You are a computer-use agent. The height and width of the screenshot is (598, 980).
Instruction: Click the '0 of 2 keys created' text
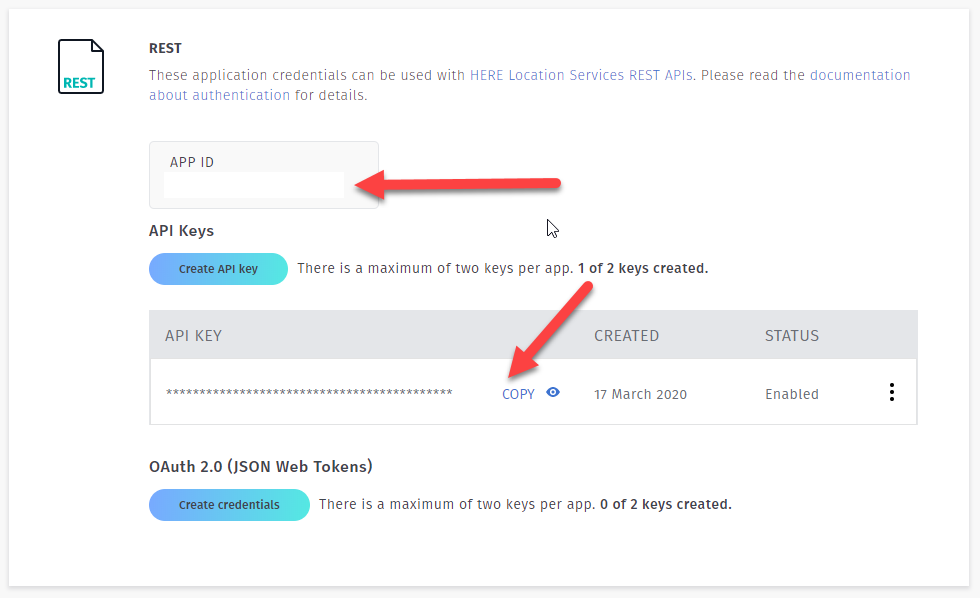click(x=665, y=505)
